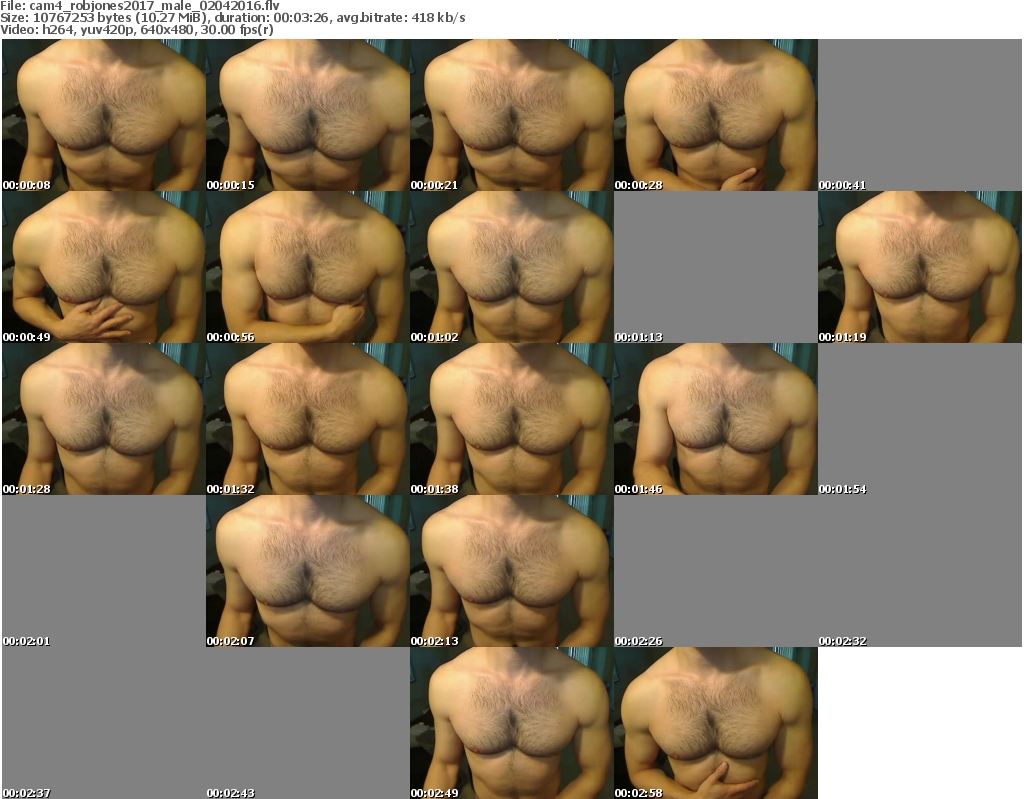1024x799 pixels.
Task: Select the thumbnail frame stamped 00:01:32
Action: pos(308,419)
